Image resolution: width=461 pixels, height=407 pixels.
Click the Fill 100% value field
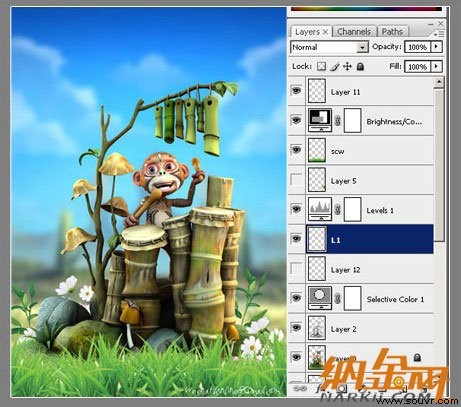click(418, 67)
